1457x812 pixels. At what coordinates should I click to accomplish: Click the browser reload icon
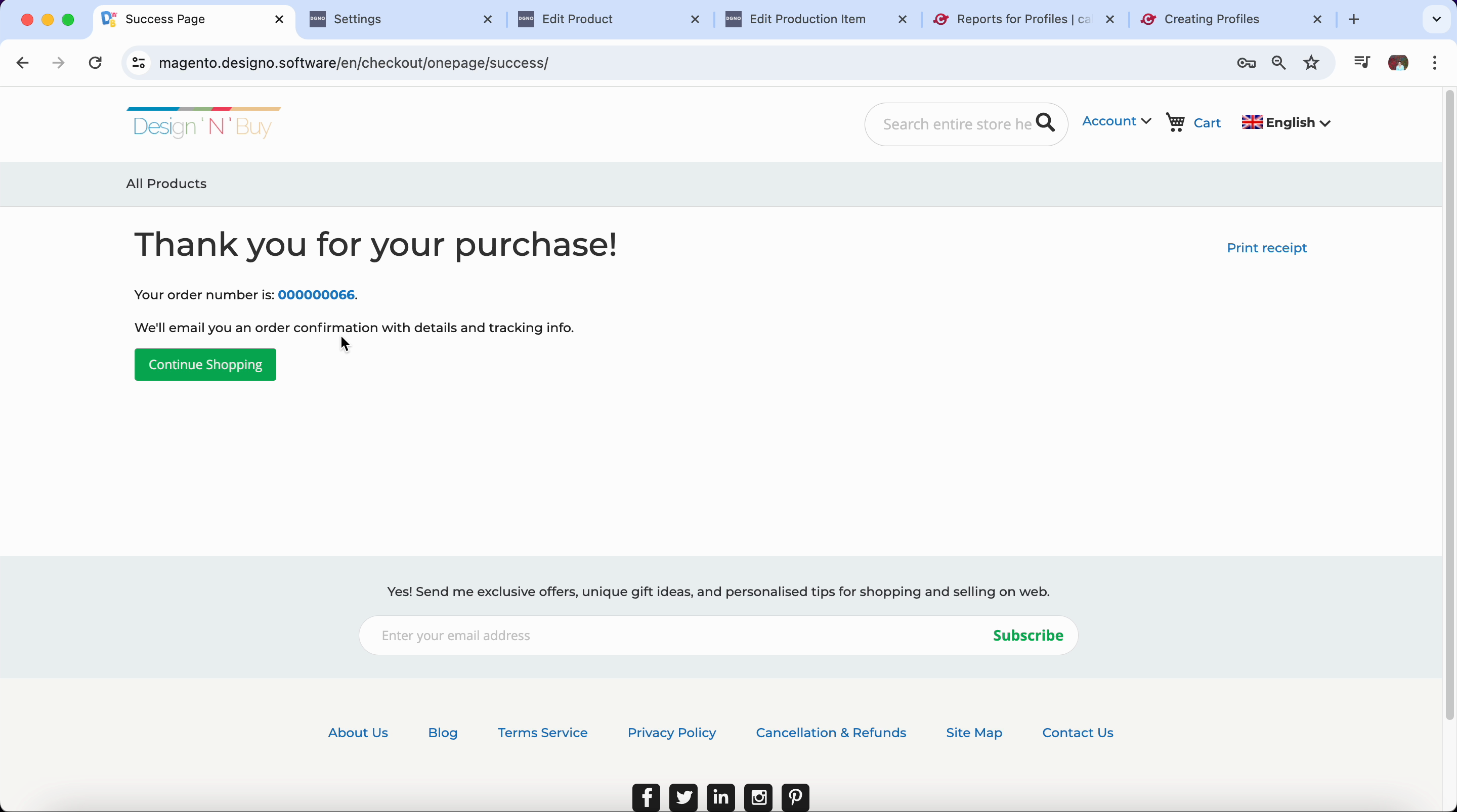(95, 63)
